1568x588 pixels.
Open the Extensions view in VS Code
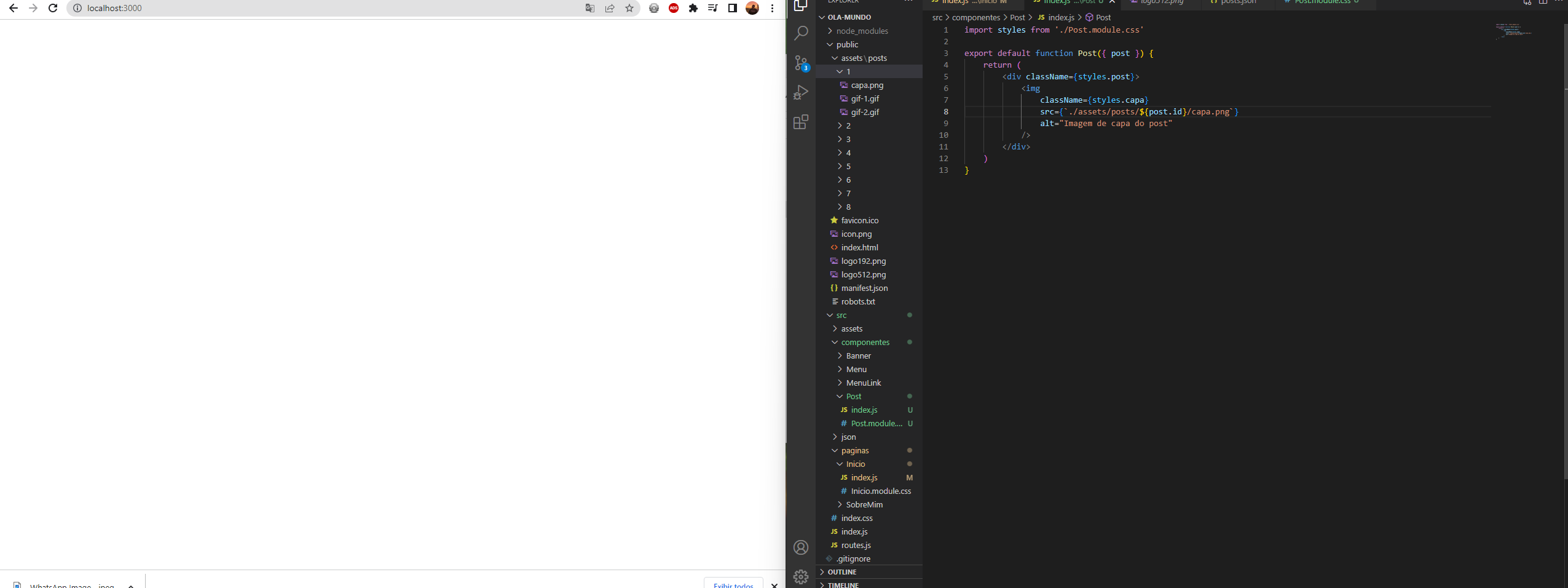(x=801, y=122)
